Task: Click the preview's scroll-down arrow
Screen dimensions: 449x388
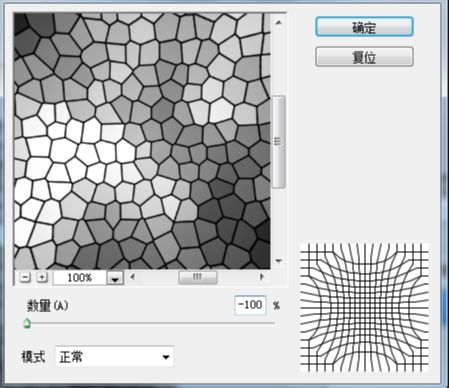Action: (x=279, y=261)
